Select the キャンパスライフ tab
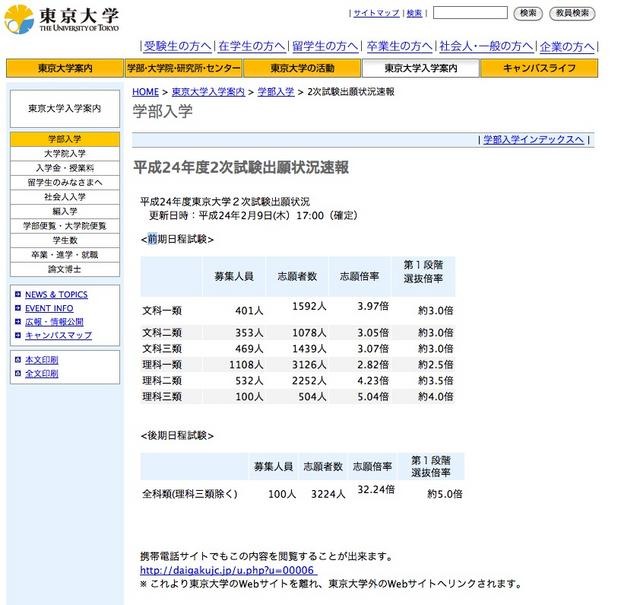640x605 pixels. (x=539, y=68)
